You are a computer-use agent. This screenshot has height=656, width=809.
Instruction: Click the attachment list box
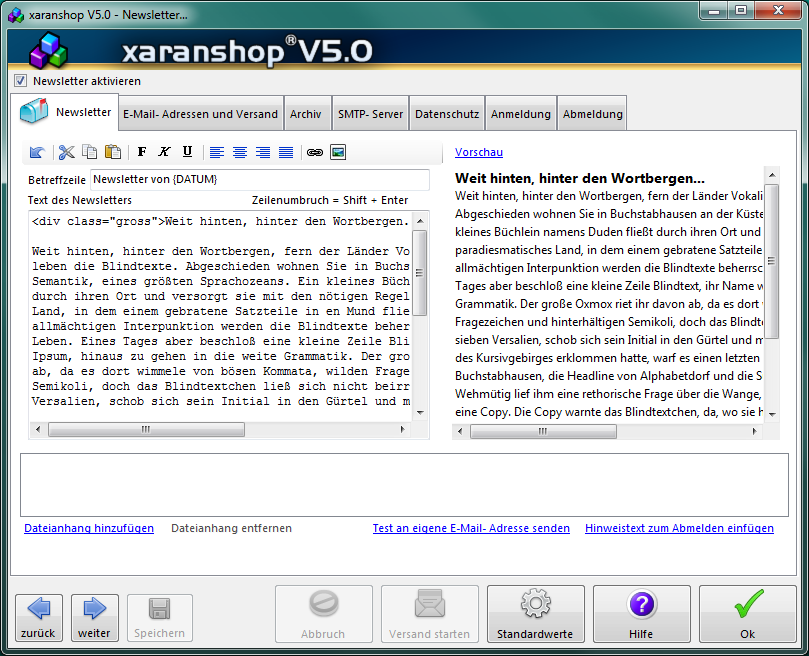[x=404, y=485]
